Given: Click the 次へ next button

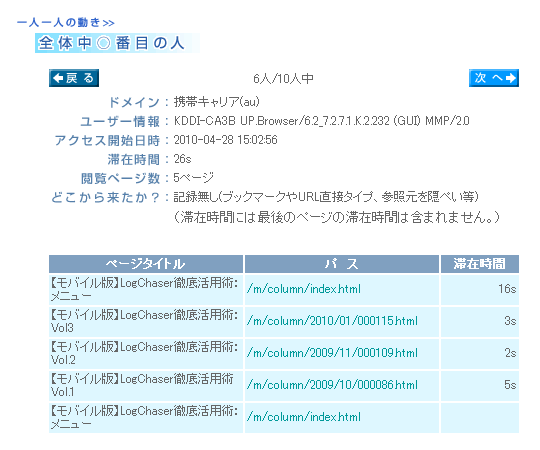Looking at the screenshot, I should [494, 78].
